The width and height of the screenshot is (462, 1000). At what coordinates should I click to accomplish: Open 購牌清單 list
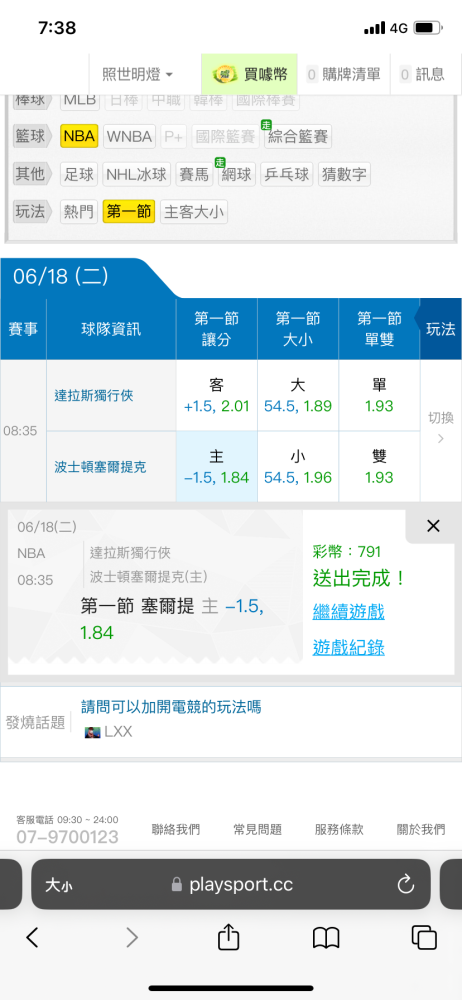(x=343, y=75)
